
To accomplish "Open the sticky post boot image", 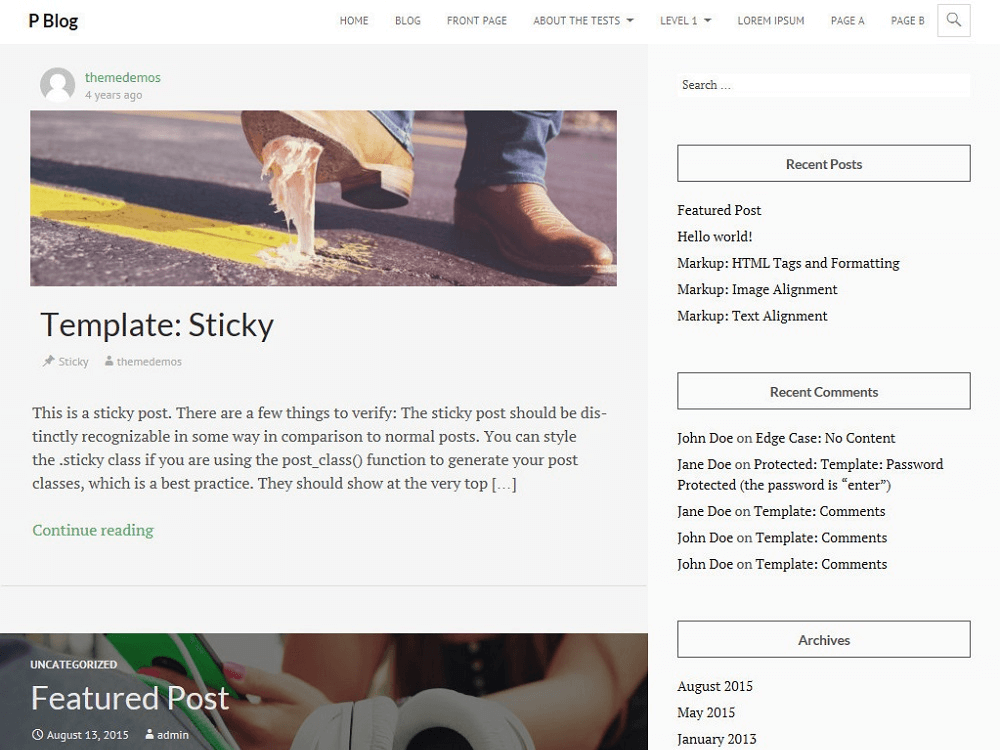I will [x=323, y=198].
